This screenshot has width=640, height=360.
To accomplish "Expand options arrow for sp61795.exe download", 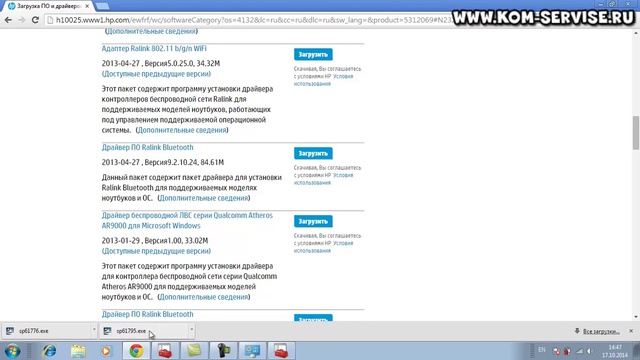I will click(x=191, y=330).
